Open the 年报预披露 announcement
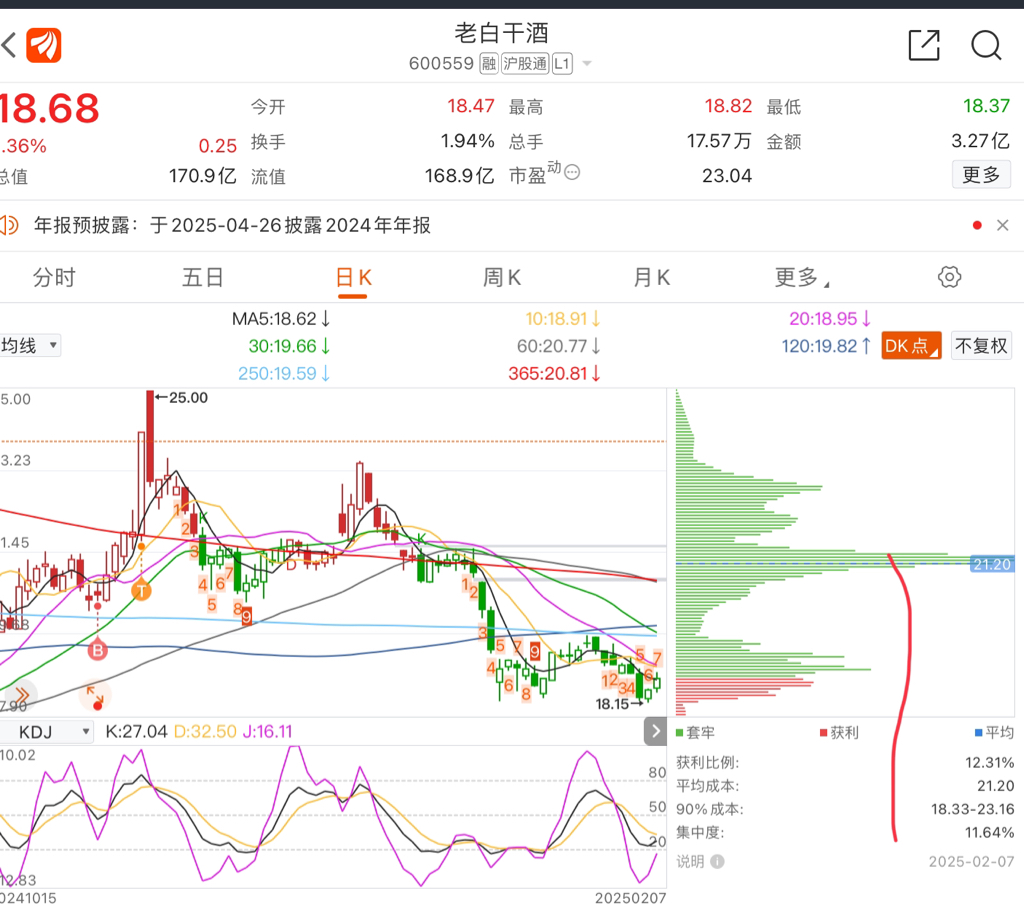 pyautogui.click(x=232, y=225)
